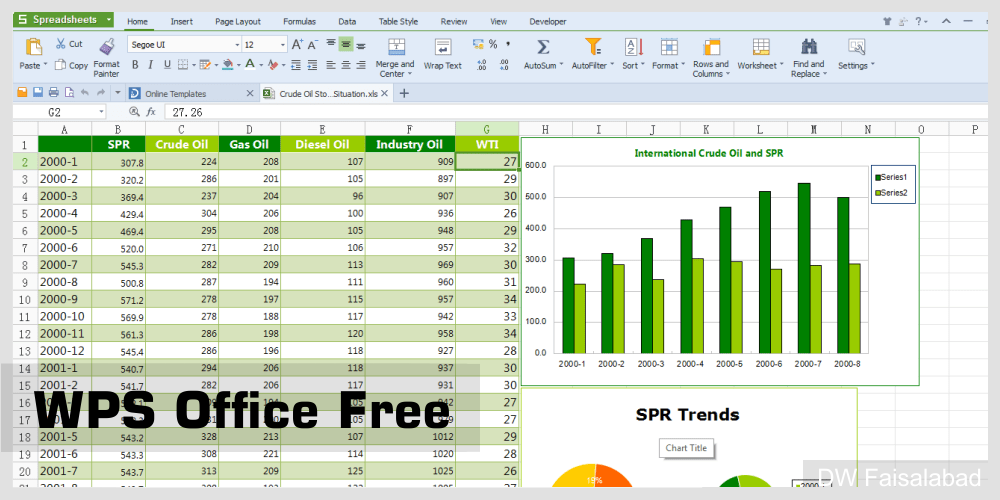This screenshot has width=1000, height=500.
Task: Open the font color picker
Action: click(250, 64)
